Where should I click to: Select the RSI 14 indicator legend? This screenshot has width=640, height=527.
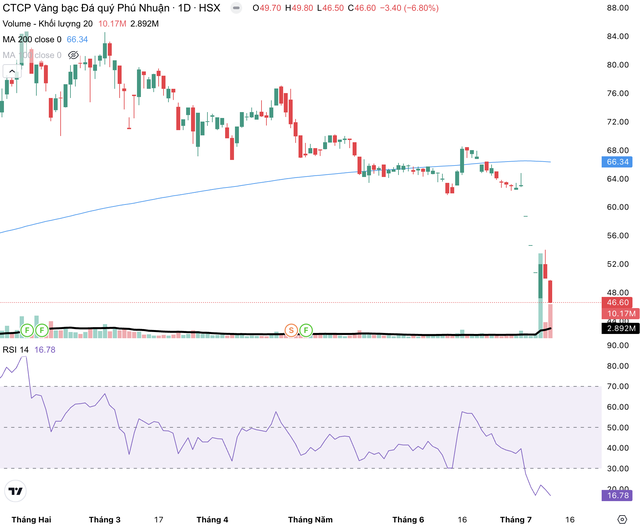coord(16,350)
